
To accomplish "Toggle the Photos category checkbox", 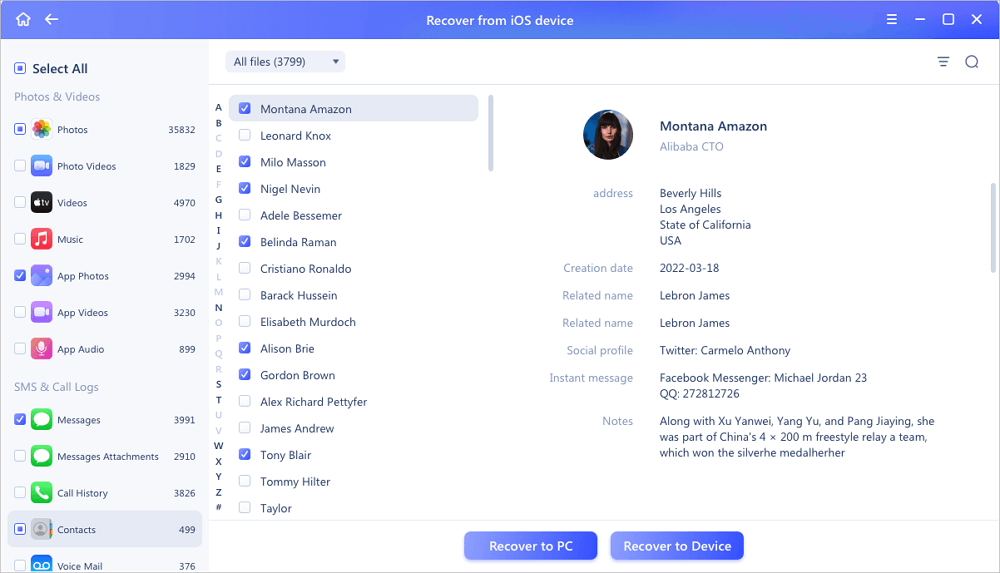I will tap(20, 129).
